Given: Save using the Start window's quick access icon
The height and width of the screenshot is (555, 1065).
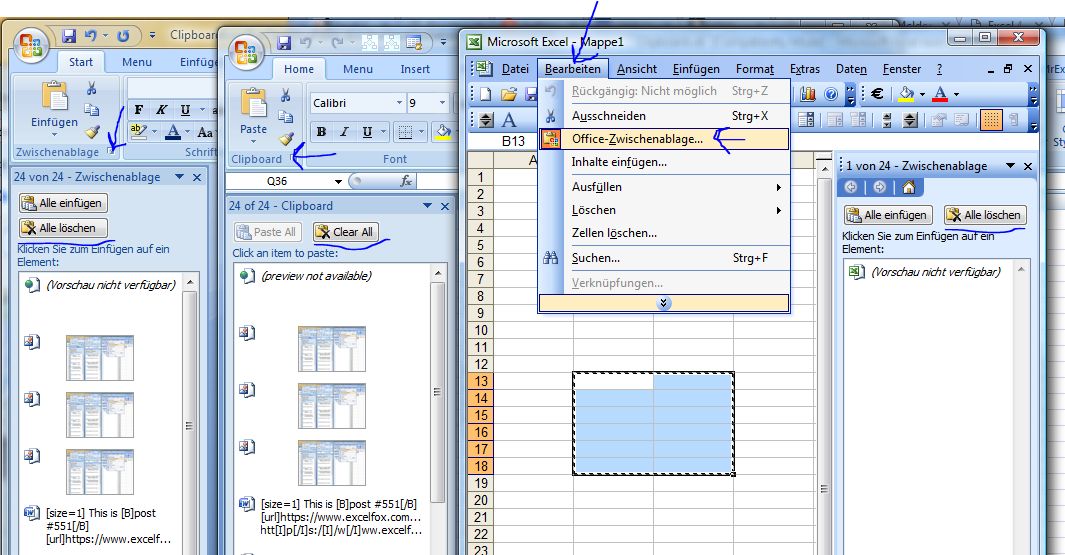Looking at the screenshot, I should tap(69, 35).
